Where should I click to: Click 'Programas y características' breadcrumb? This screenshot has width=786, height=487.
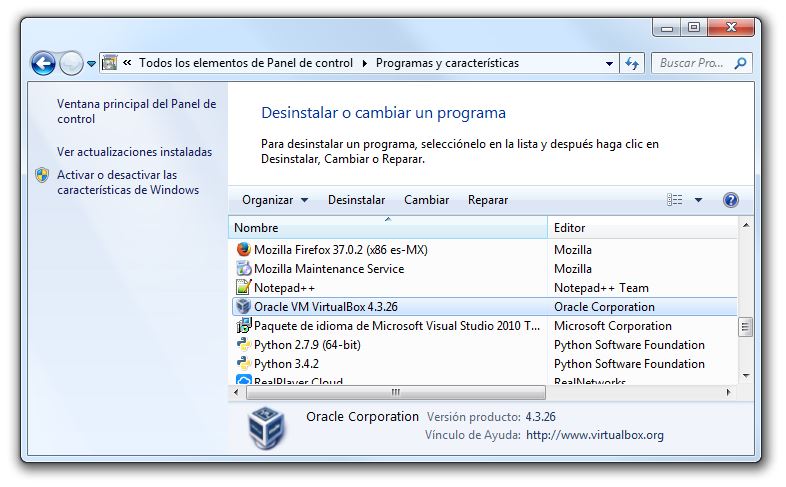pos(447,63)
